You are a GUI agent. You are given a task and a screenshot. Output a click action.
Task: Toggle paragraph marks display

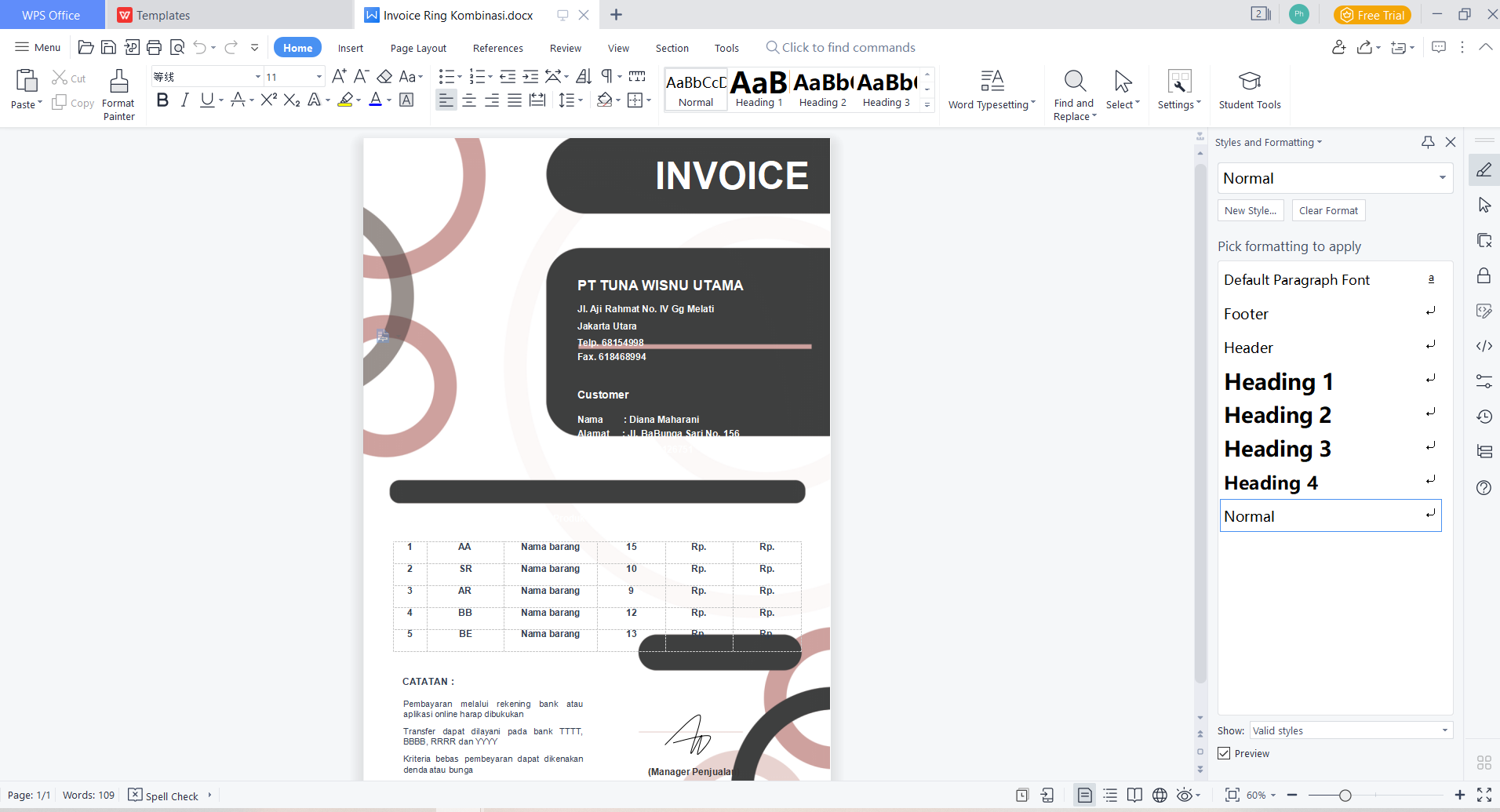point(607,76)
